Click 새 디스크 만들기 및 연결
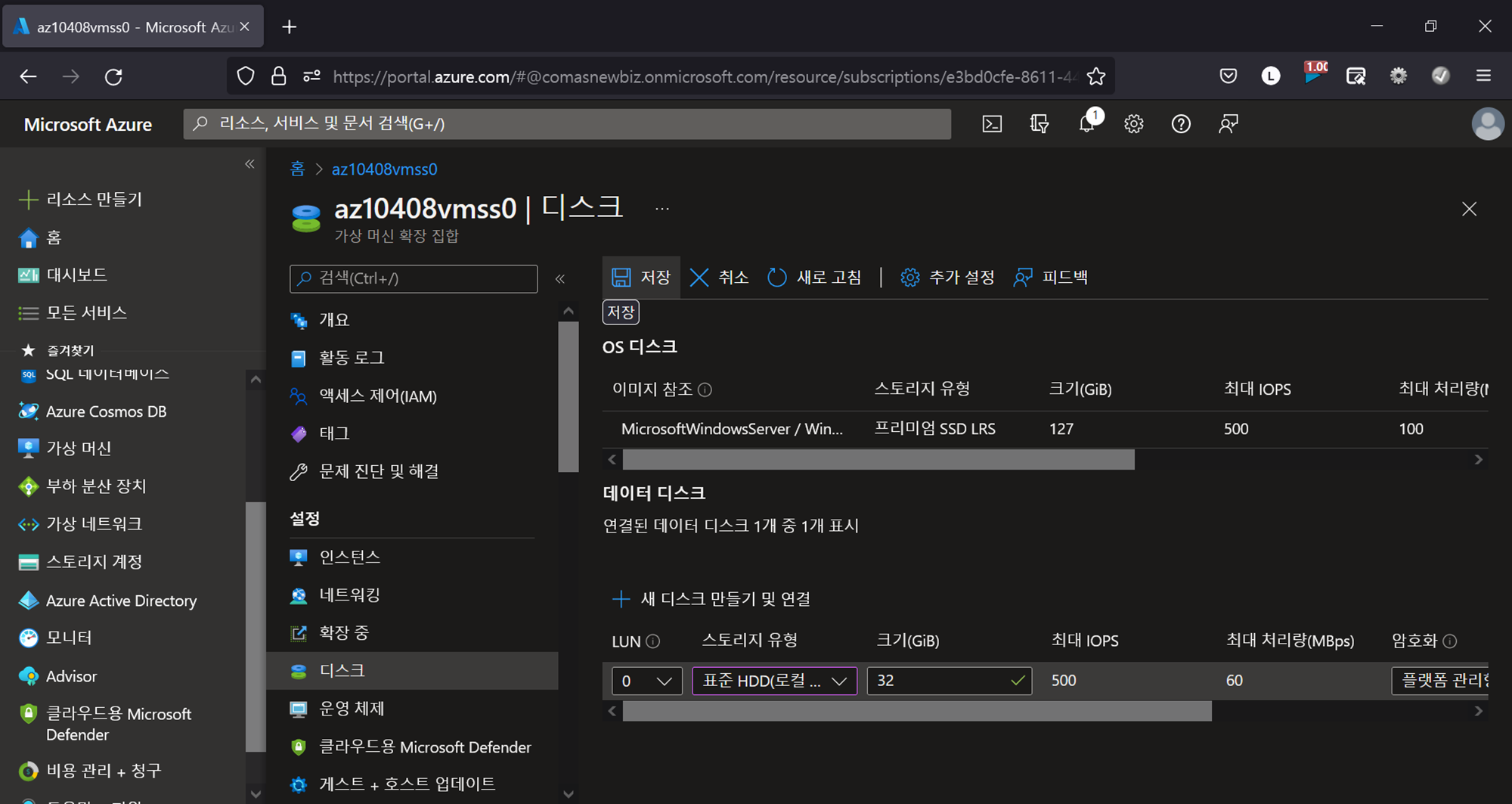 point(711,599)
